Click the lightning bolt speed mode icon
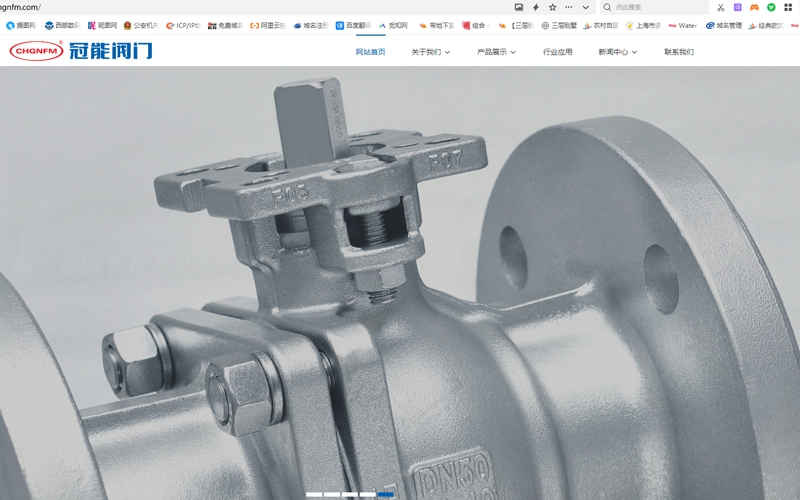 536,7
